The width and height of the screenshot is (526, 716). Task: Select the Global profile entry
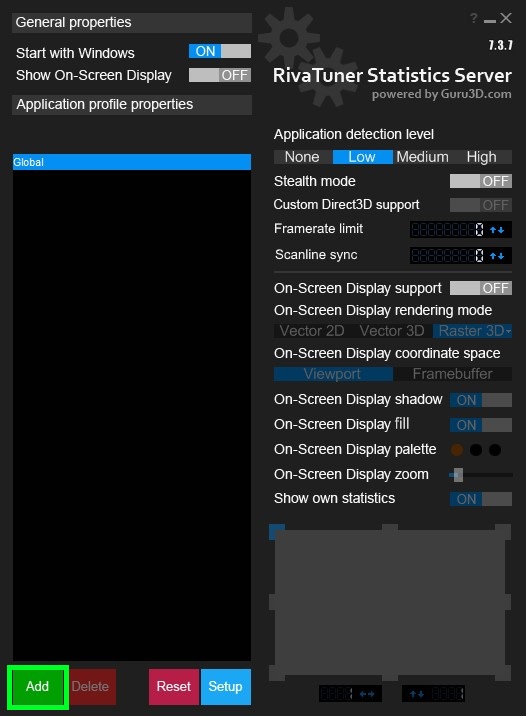tap(132, 162)
